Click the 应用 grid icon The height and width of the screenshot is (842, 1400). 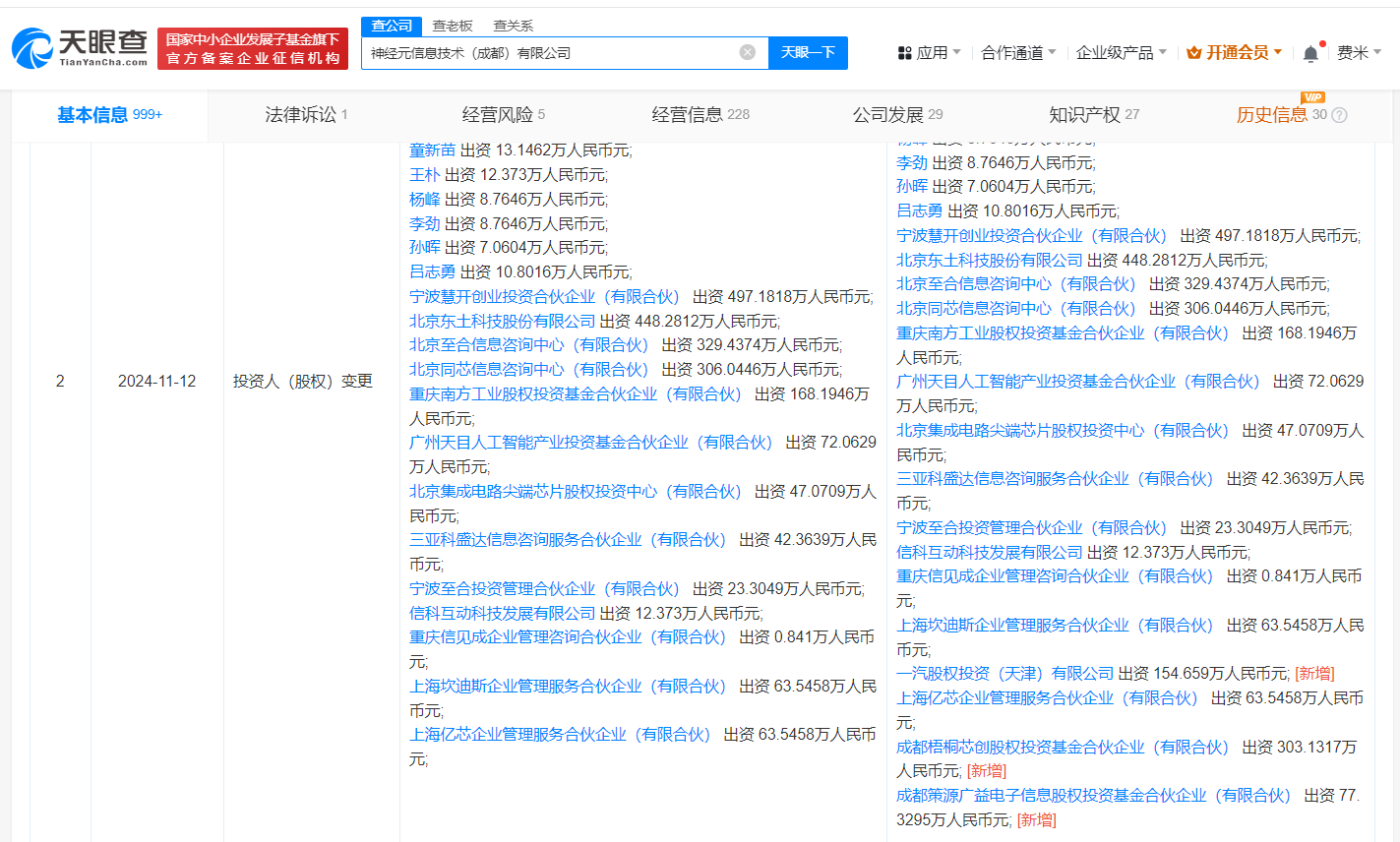[x=904, y=53]
